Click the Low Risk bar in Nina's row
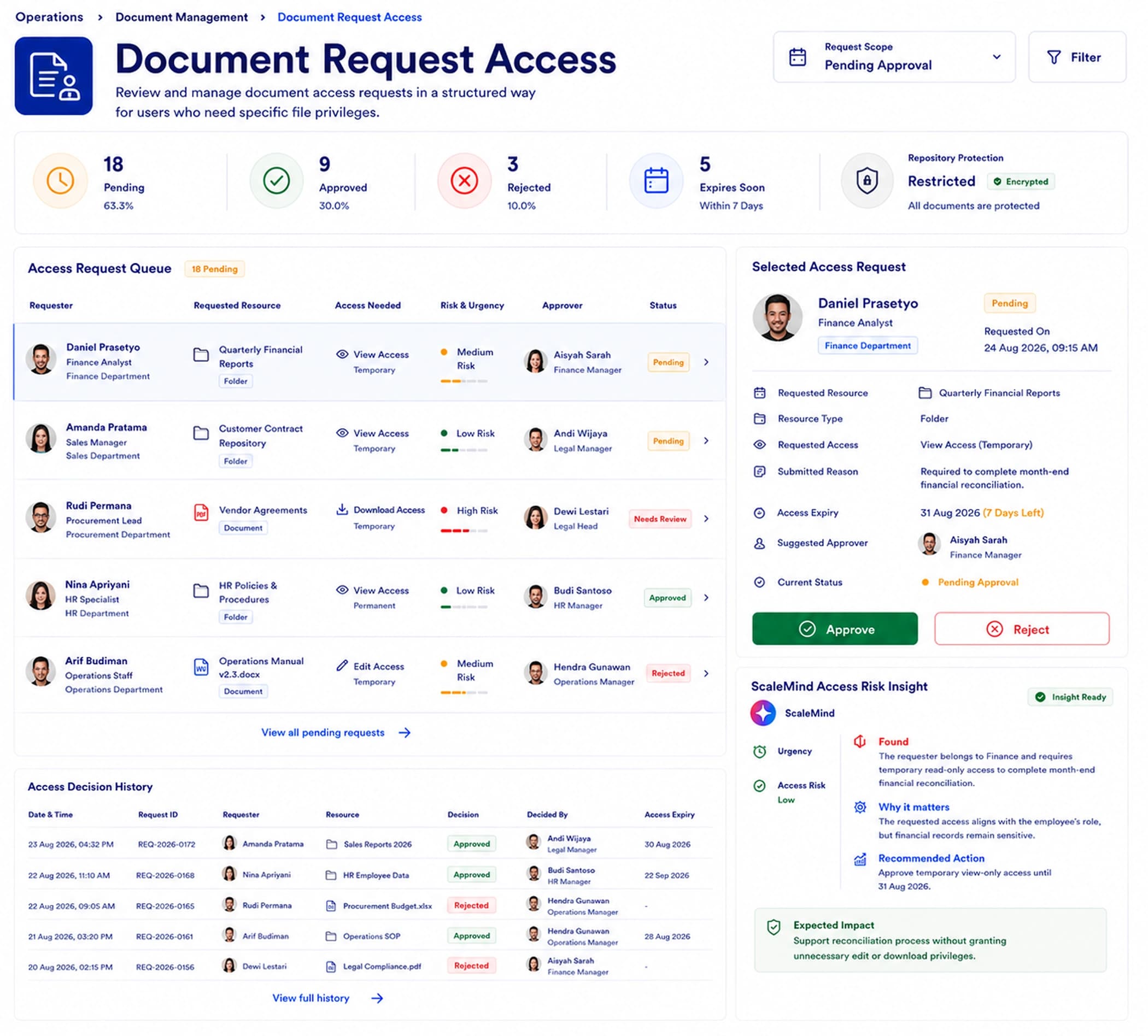1148x1036 pixels. 464,607
